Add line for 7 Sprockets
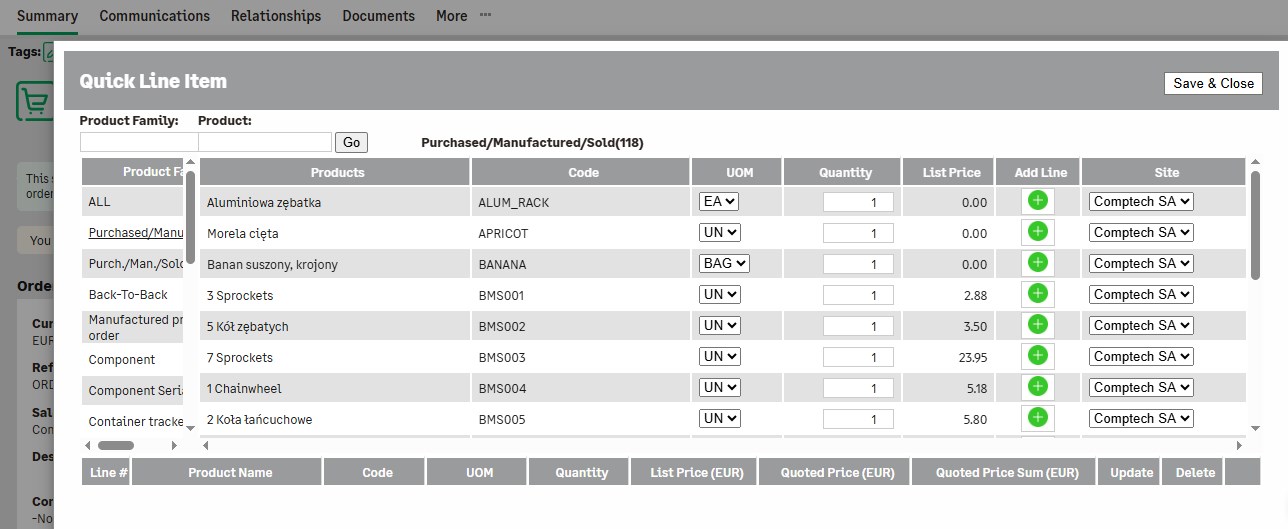 pos(1038,356)
